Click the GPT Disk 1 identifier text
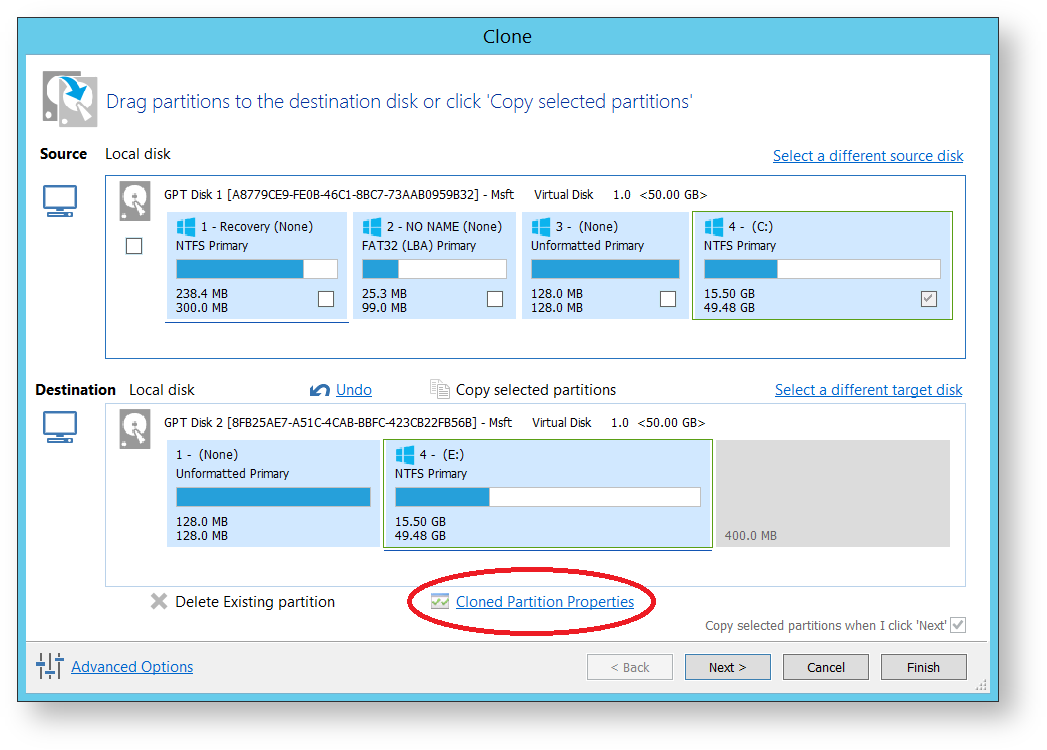Screen dimensions: 1047x750 point(435,194)
